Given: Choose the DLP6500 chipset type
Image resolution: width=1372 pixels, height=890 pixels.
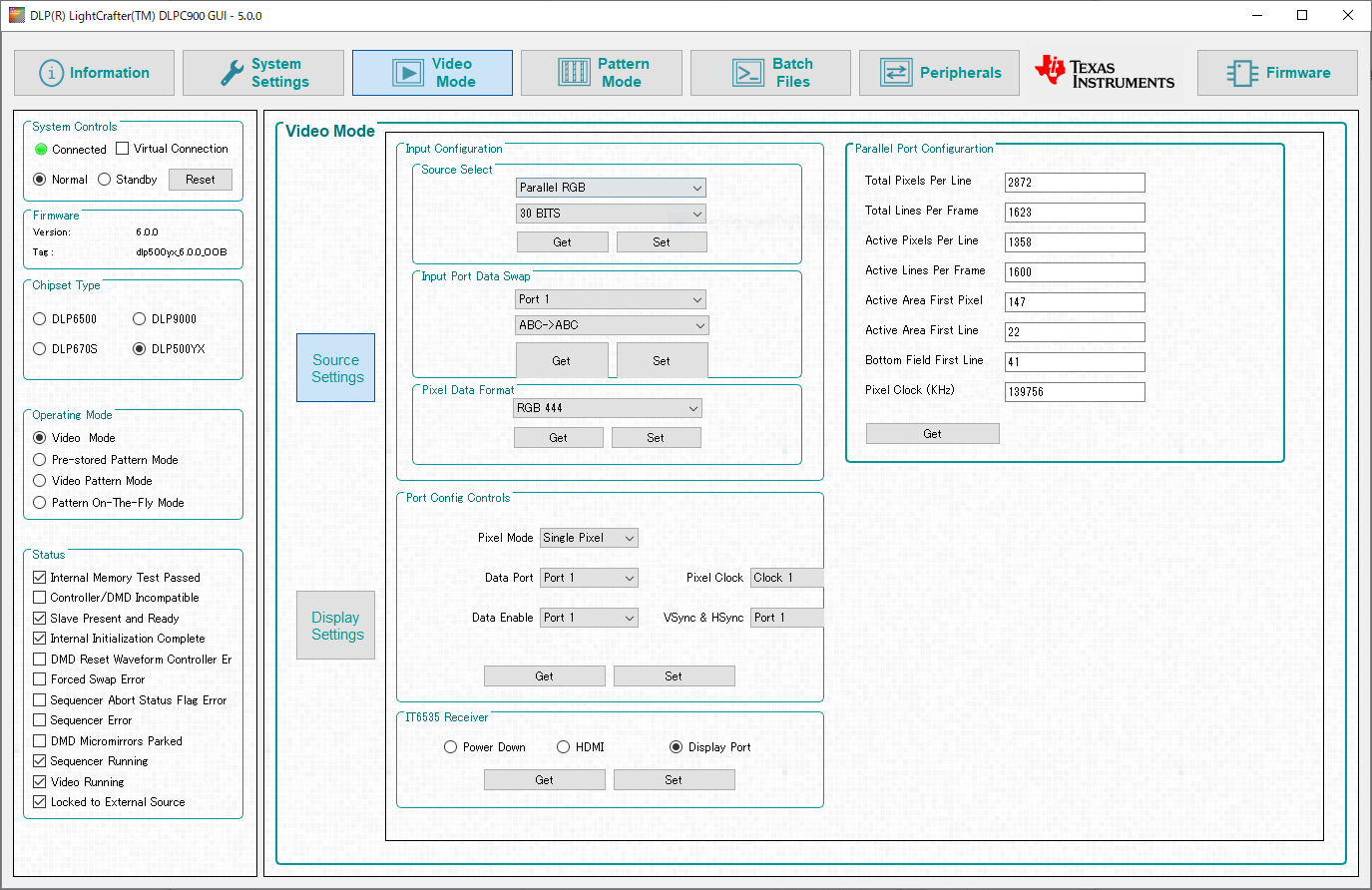Looking at the screenshot, I should point(40,319).
